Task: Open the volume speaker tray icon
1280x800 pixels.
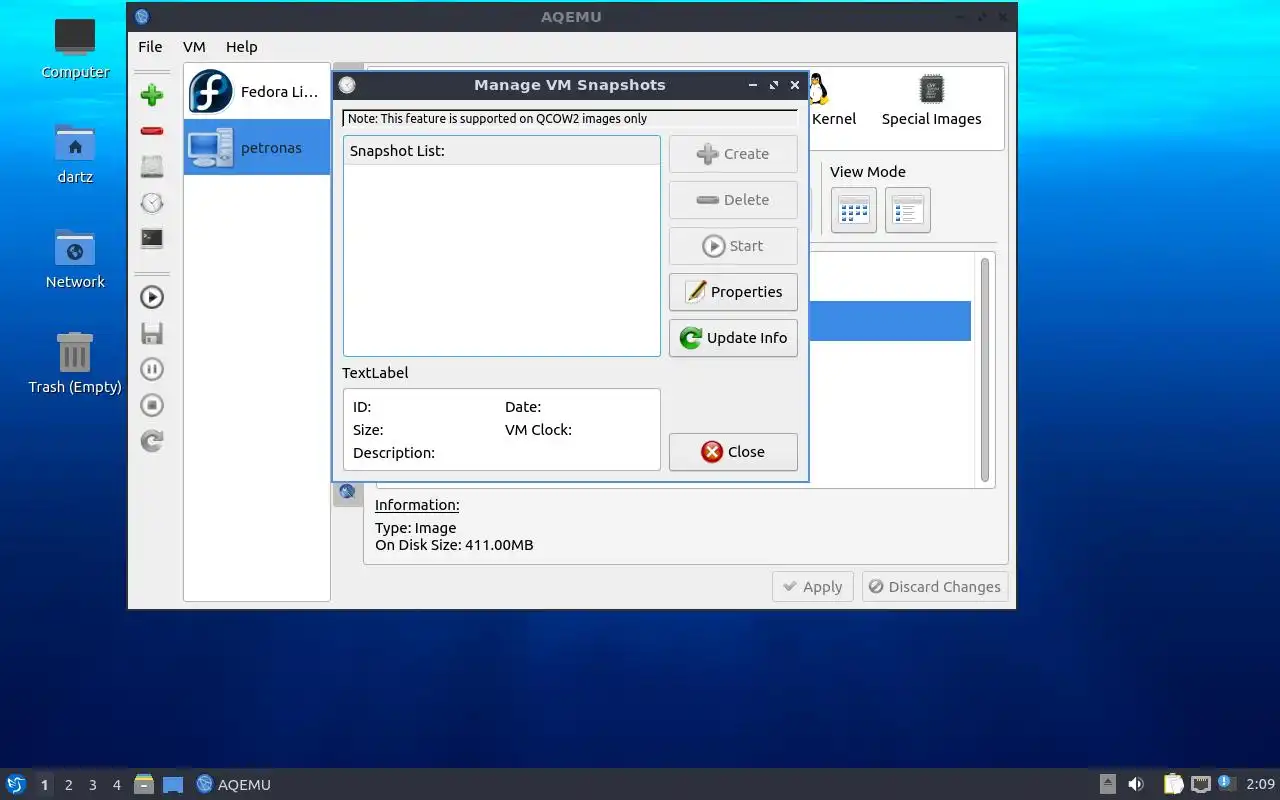Action: (1136, 784)
